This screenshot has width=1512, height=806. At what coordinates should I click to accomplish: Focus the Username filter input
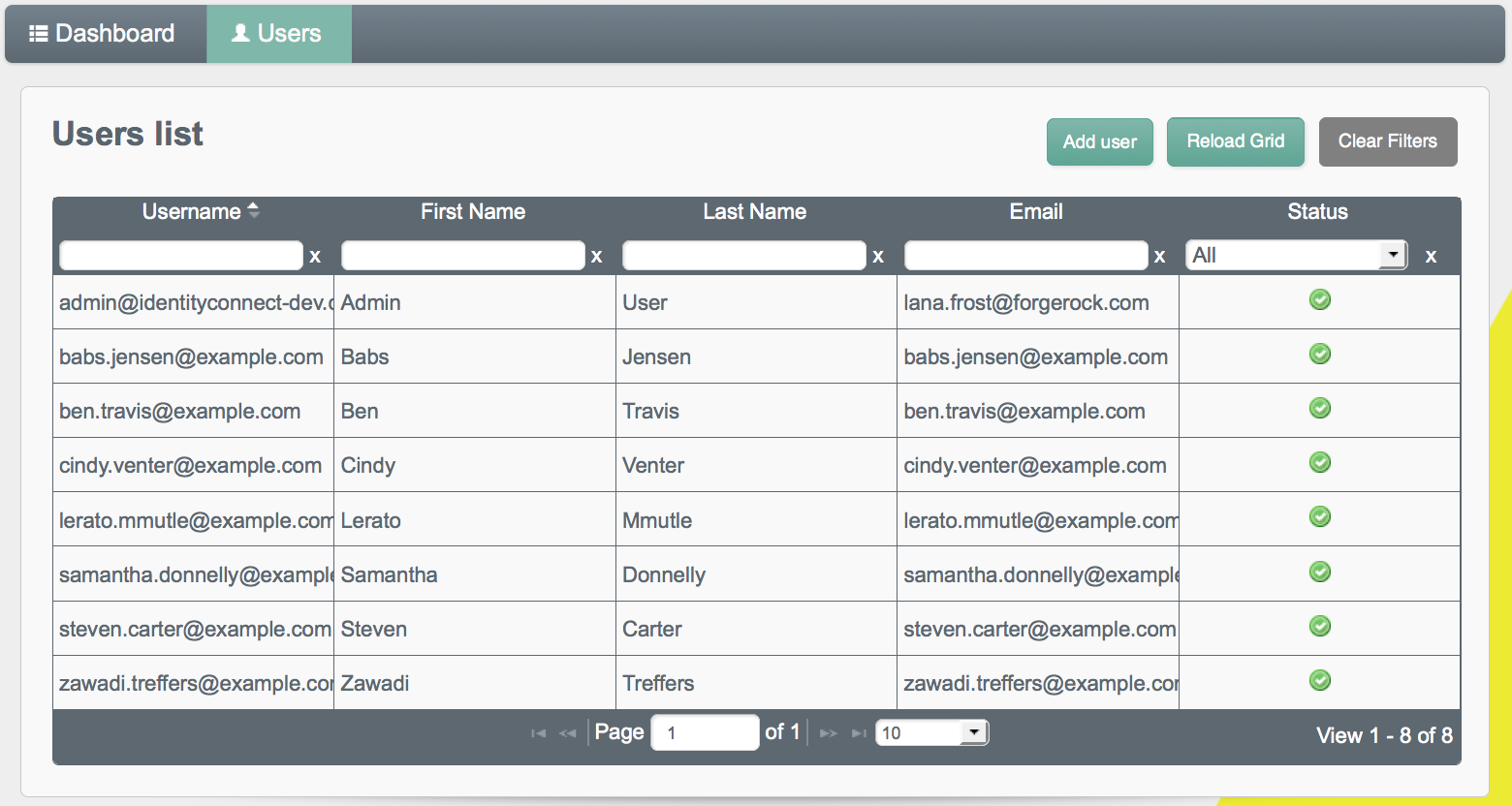coord(181,256)
